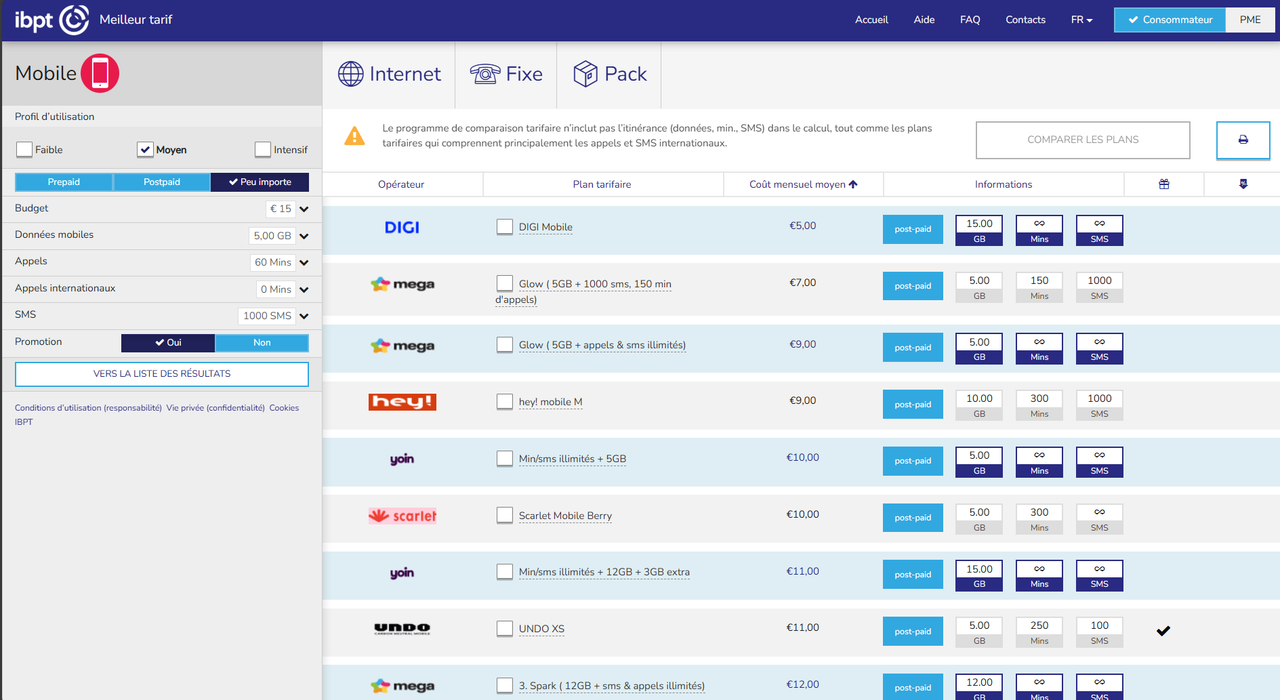Click the Fixe telephone icon
The image size is (1280, 700).
(x=485, y=74)
